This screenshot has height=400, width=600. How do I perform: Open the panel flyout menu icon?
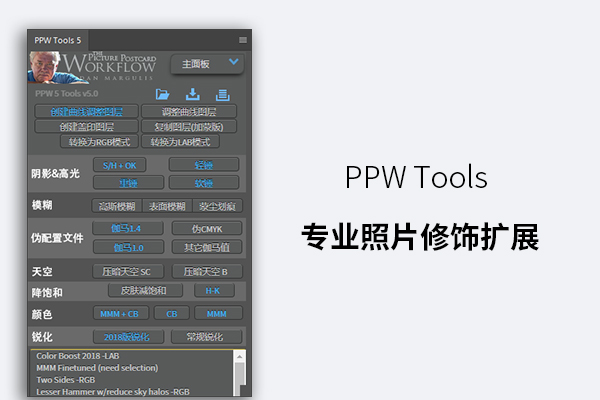[x=243, y=40]
